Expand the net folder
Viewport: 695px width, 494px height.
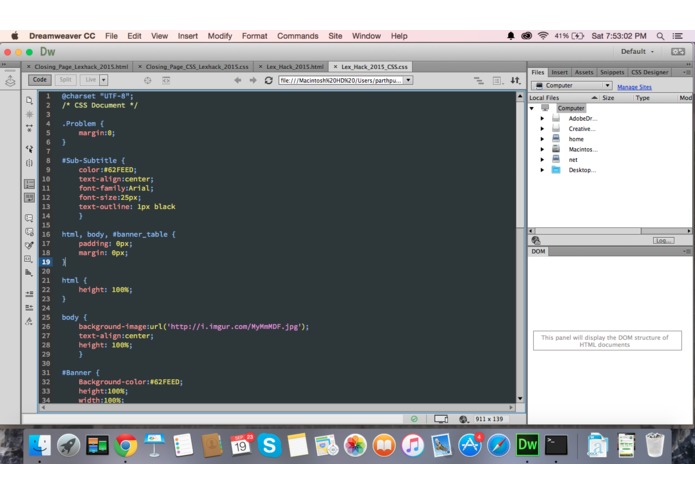click(x=542, y=159)
